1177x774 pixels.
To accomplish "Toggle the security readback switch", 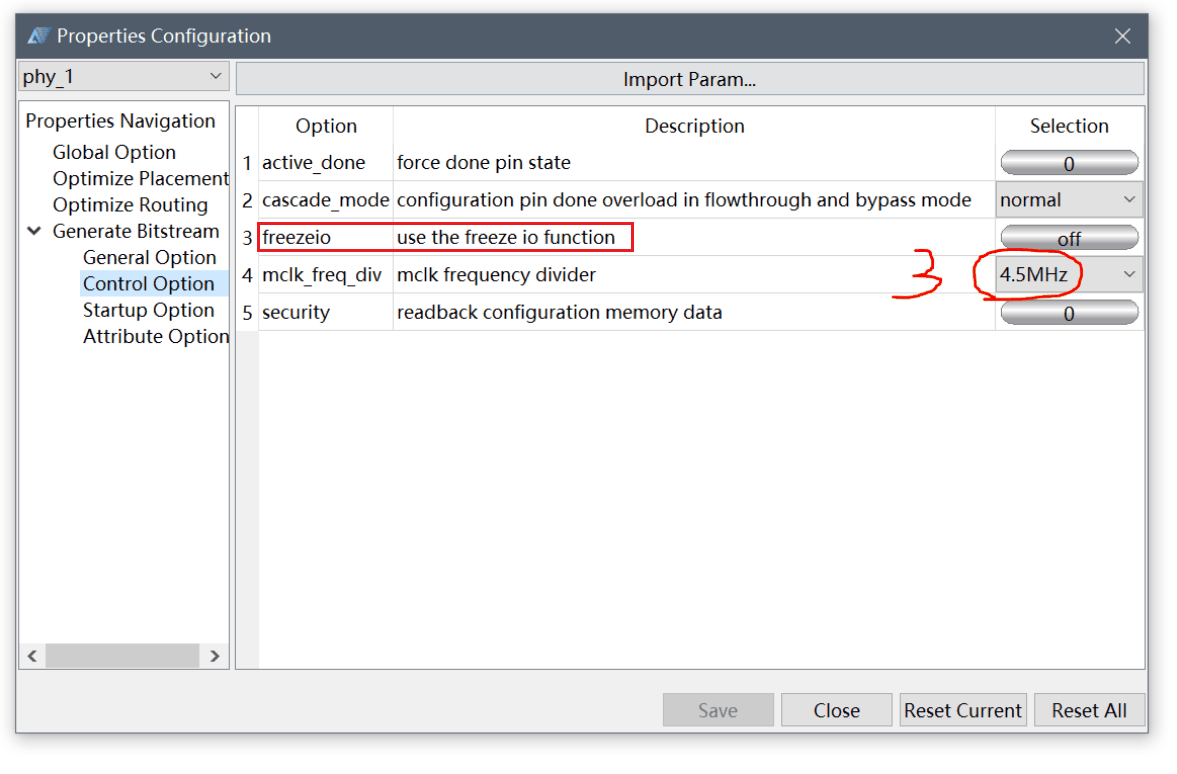I will tap(1069, 313).
